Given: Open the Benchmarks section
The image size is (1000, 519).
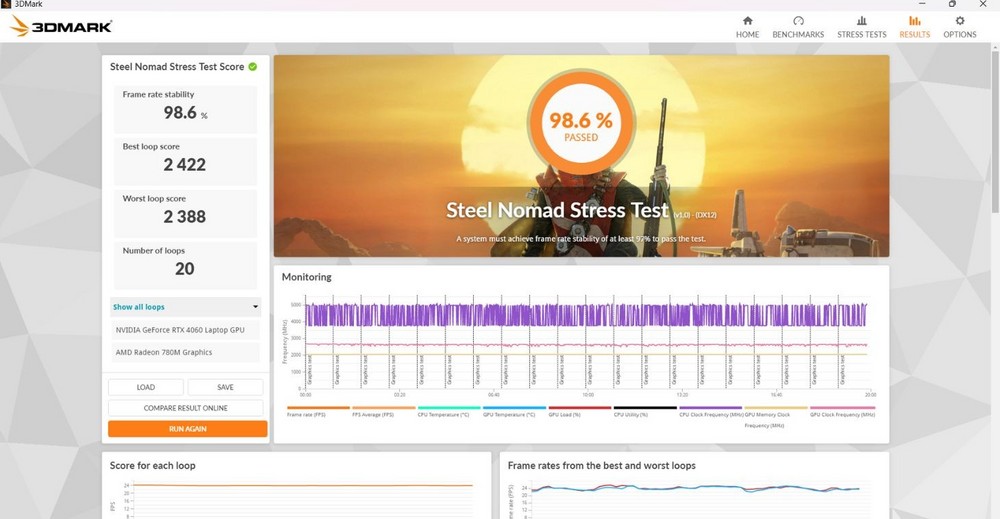Looking at the screenshot, I should point(798,26).
